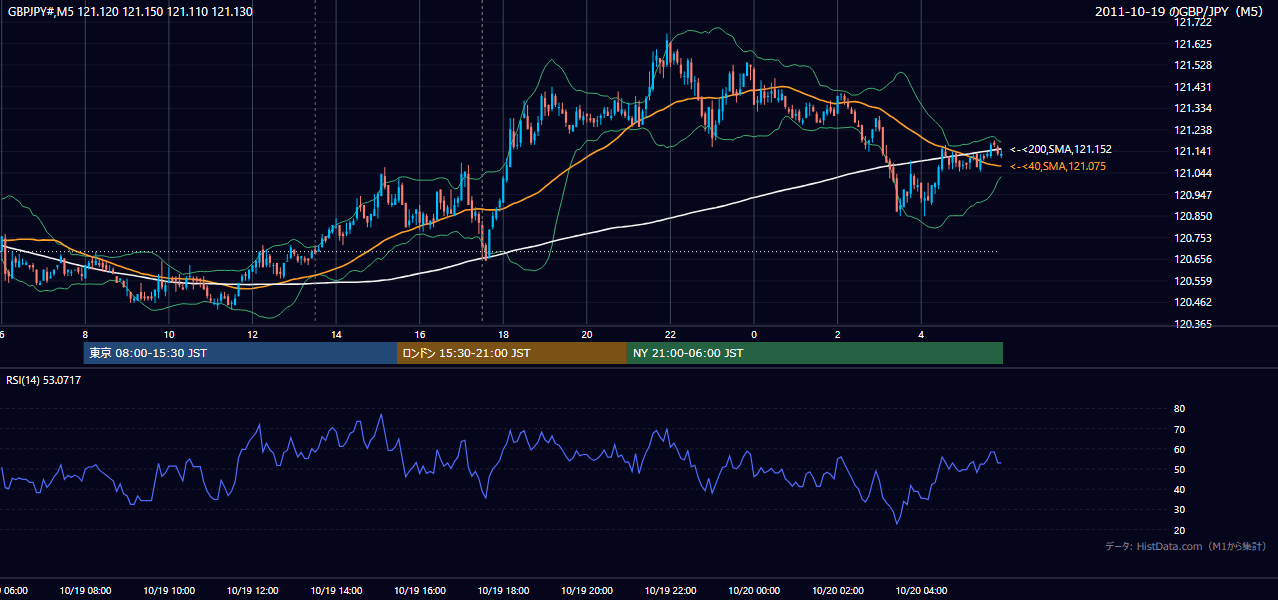Click the 121.431 price axis value

point(1193,87)
